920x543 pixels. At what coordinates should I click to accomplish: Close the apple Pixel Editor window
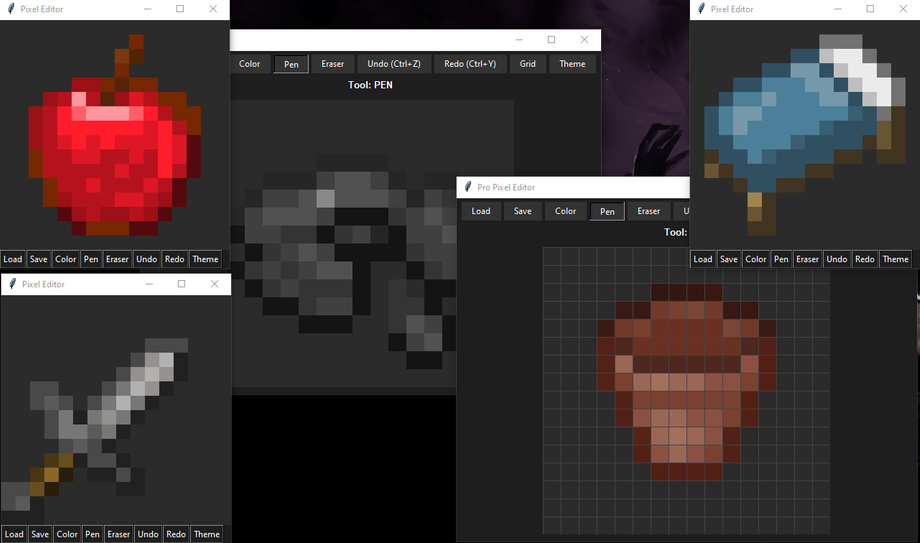pos(213,9)
